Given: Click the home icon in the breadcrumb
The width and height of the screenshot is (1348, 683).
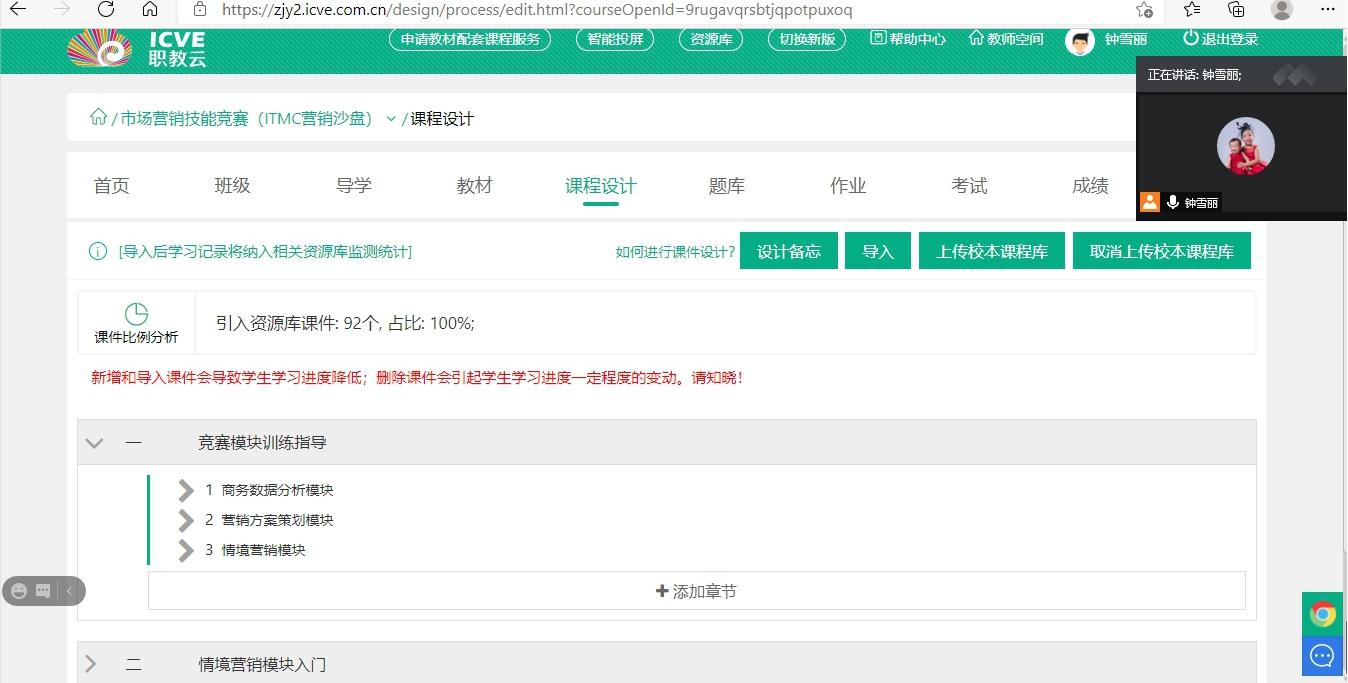Looking at the screenshot, I should pos(98,118).
